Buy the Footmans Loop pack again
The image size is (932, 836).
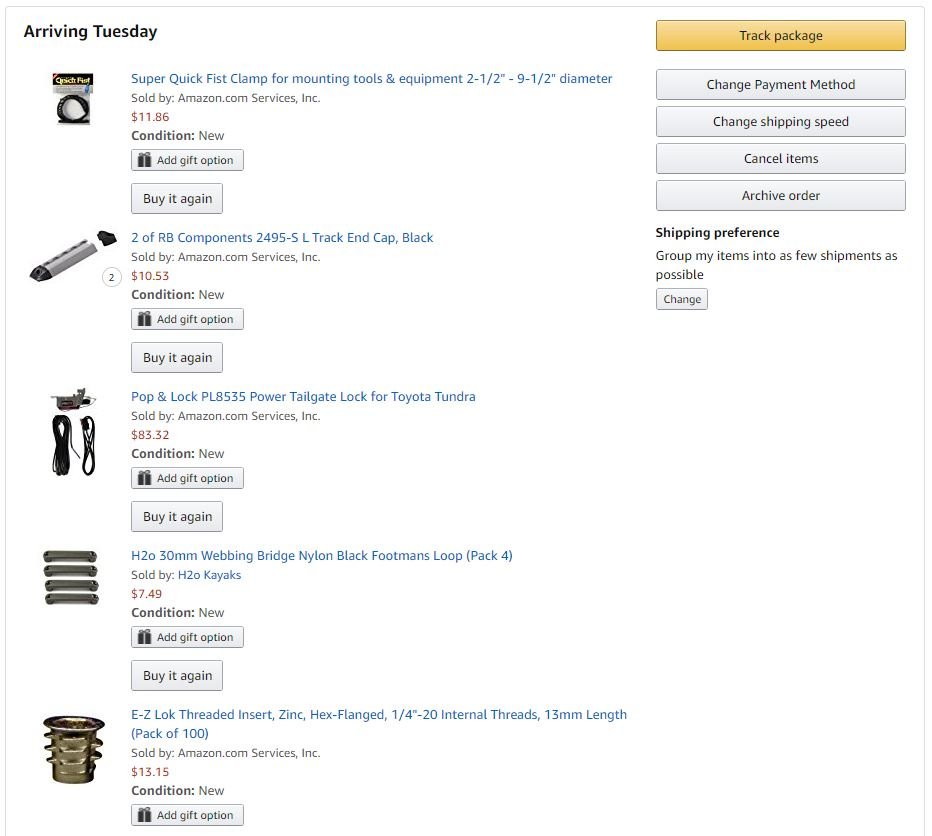tap(177, 675)
